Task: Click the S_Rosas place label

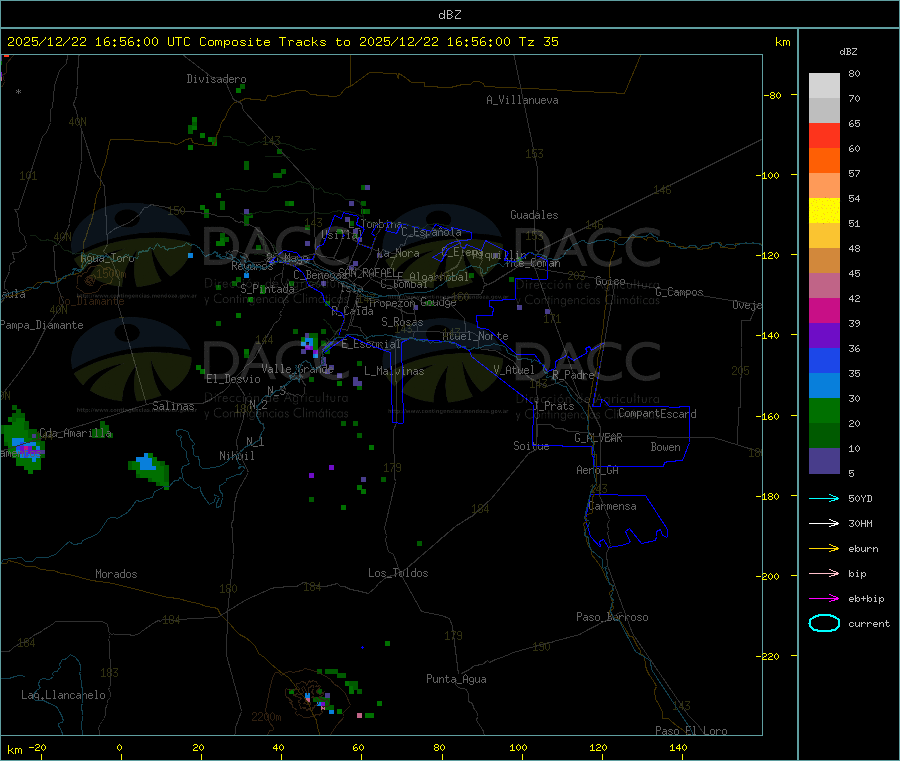Action: point(402,323)
